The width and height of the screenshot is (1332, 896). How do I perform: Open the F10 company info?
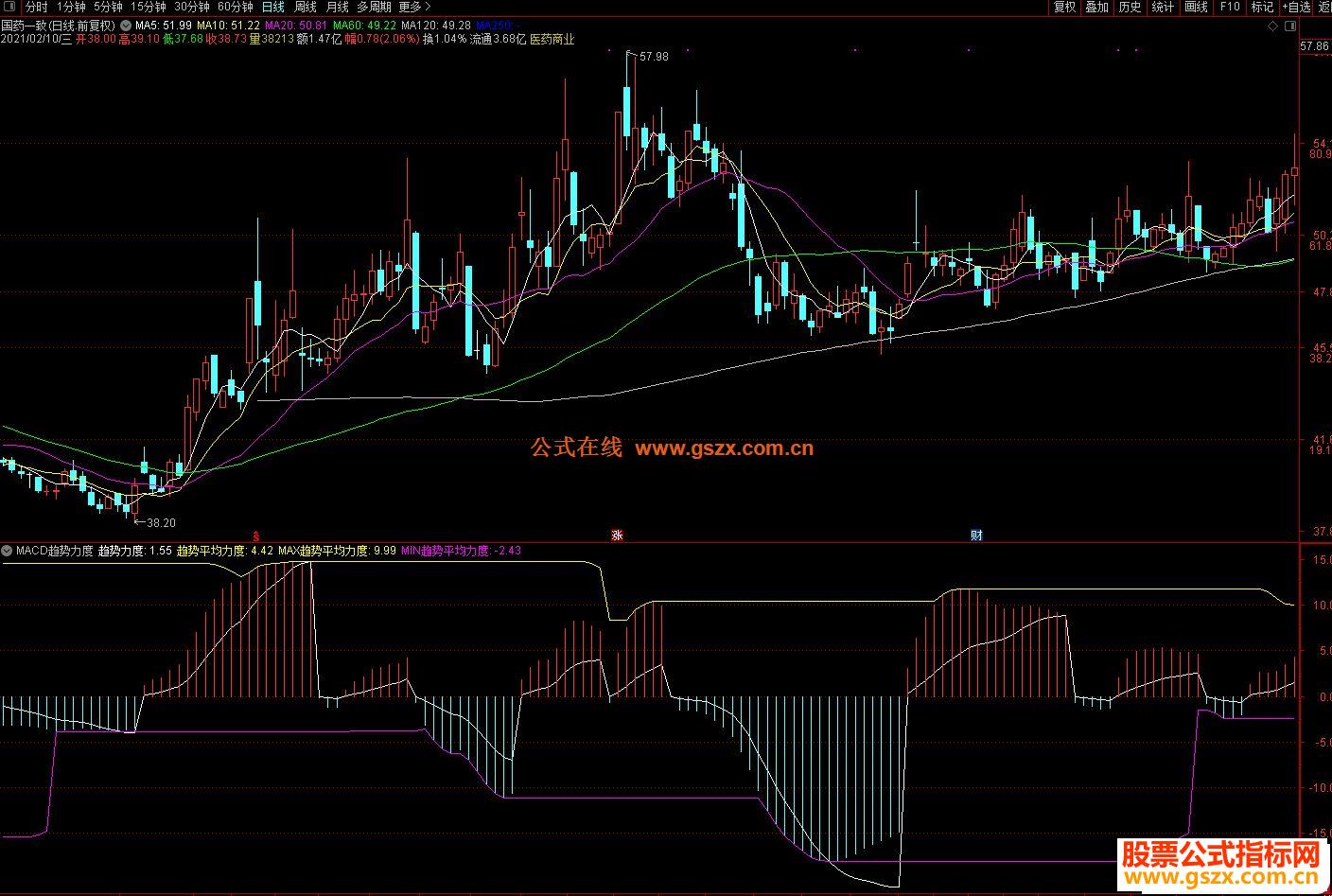1230,7
